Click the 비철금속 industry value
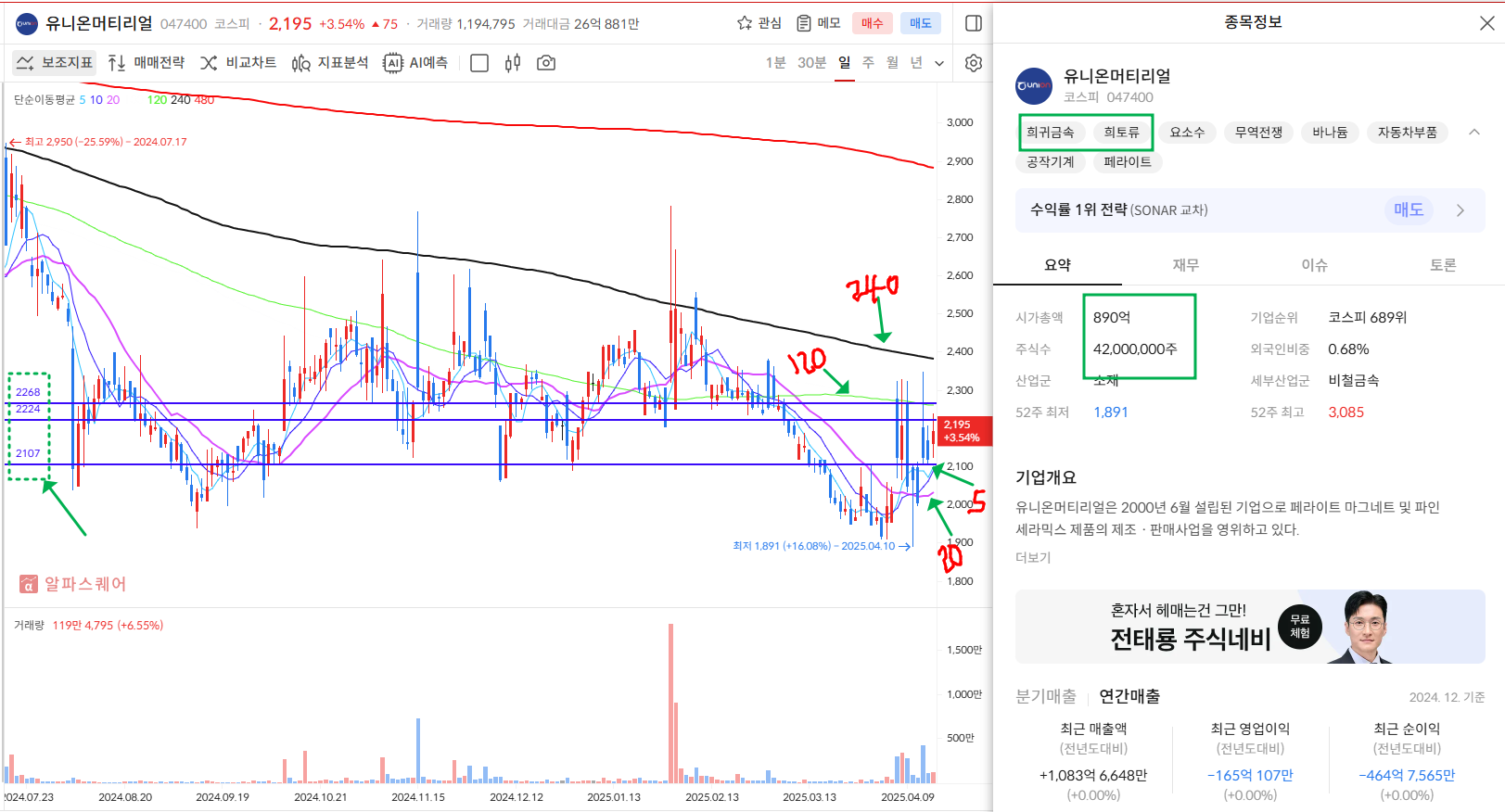The width and height of the screenshot is (1505, 812). coord(1354,381)
